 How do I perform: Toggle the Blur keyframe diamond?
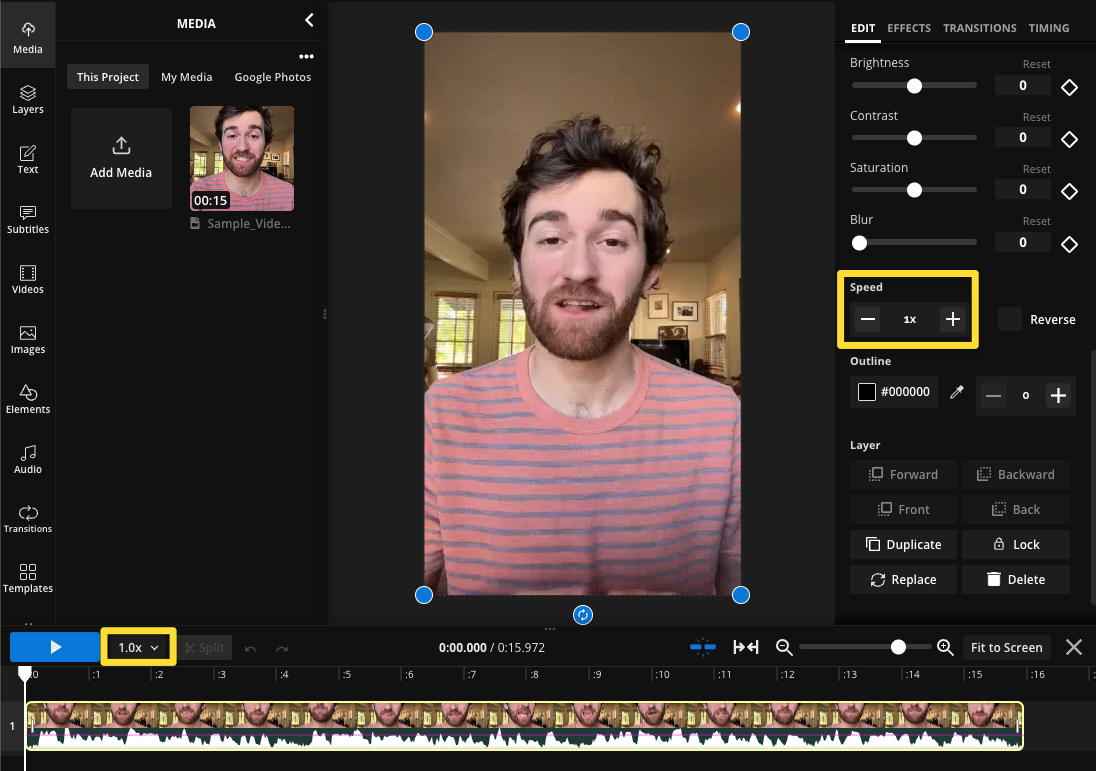point(1069,244)
